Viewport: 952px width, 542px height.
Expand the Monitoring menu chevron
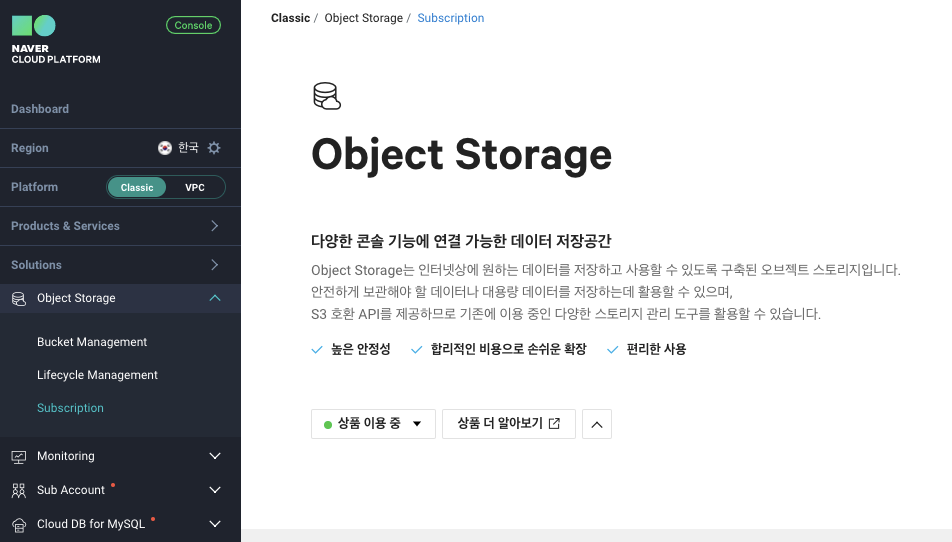[x=215, y=456]
